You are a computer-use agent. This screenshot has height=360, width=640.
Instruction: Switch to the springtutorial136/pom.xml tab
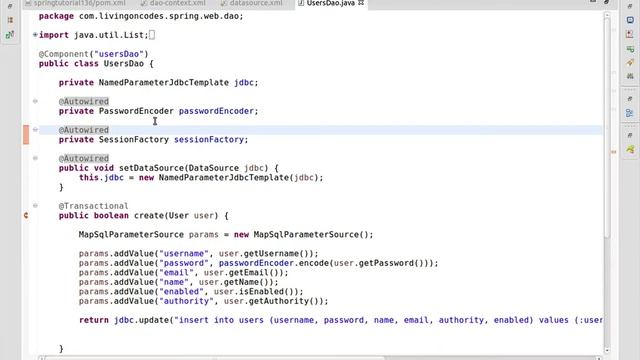point(76,3)
